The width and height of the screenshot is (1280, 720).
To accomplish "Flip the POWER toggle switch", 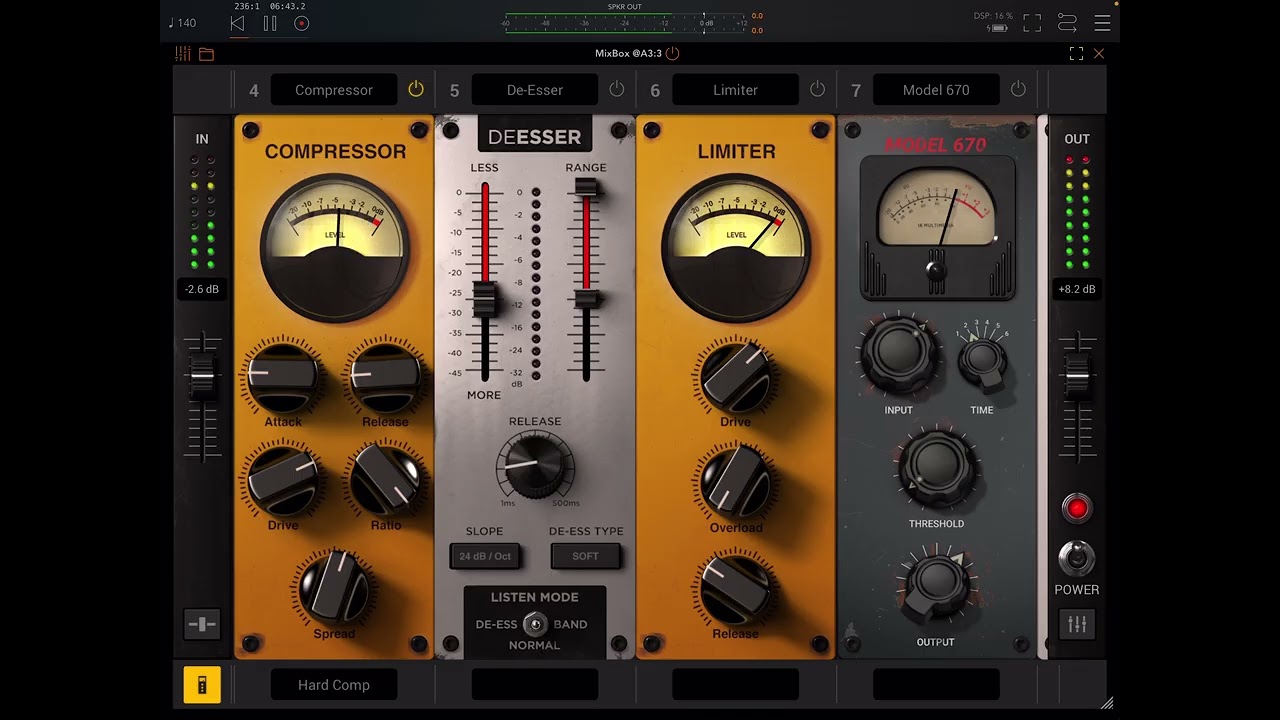I will coord(1077,557).
